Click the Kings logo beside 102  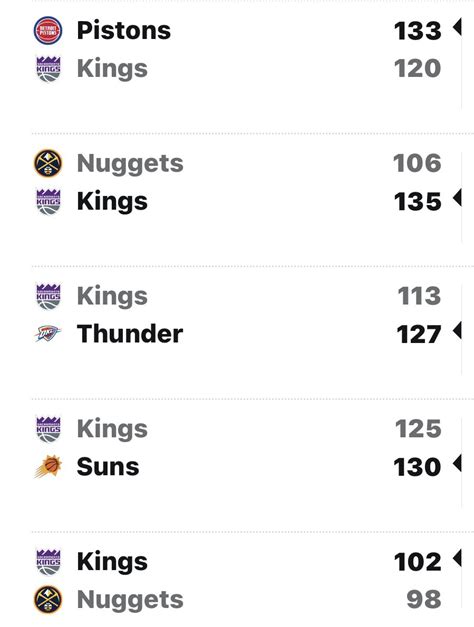[x=48, y=562]
